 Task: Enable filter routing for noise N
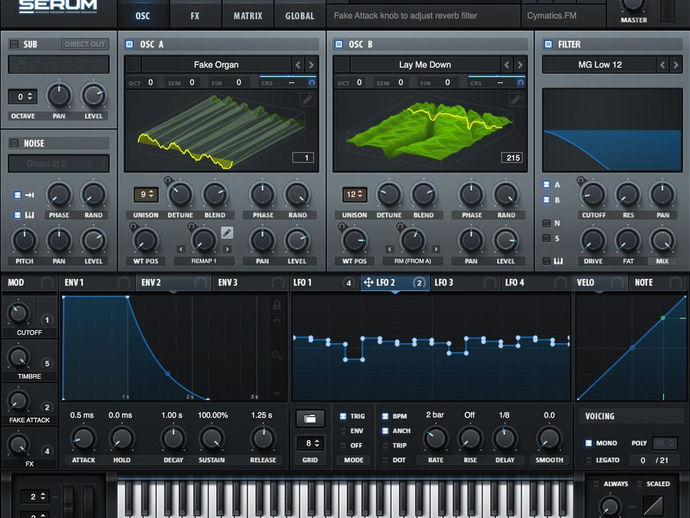[x=547, y=223]
